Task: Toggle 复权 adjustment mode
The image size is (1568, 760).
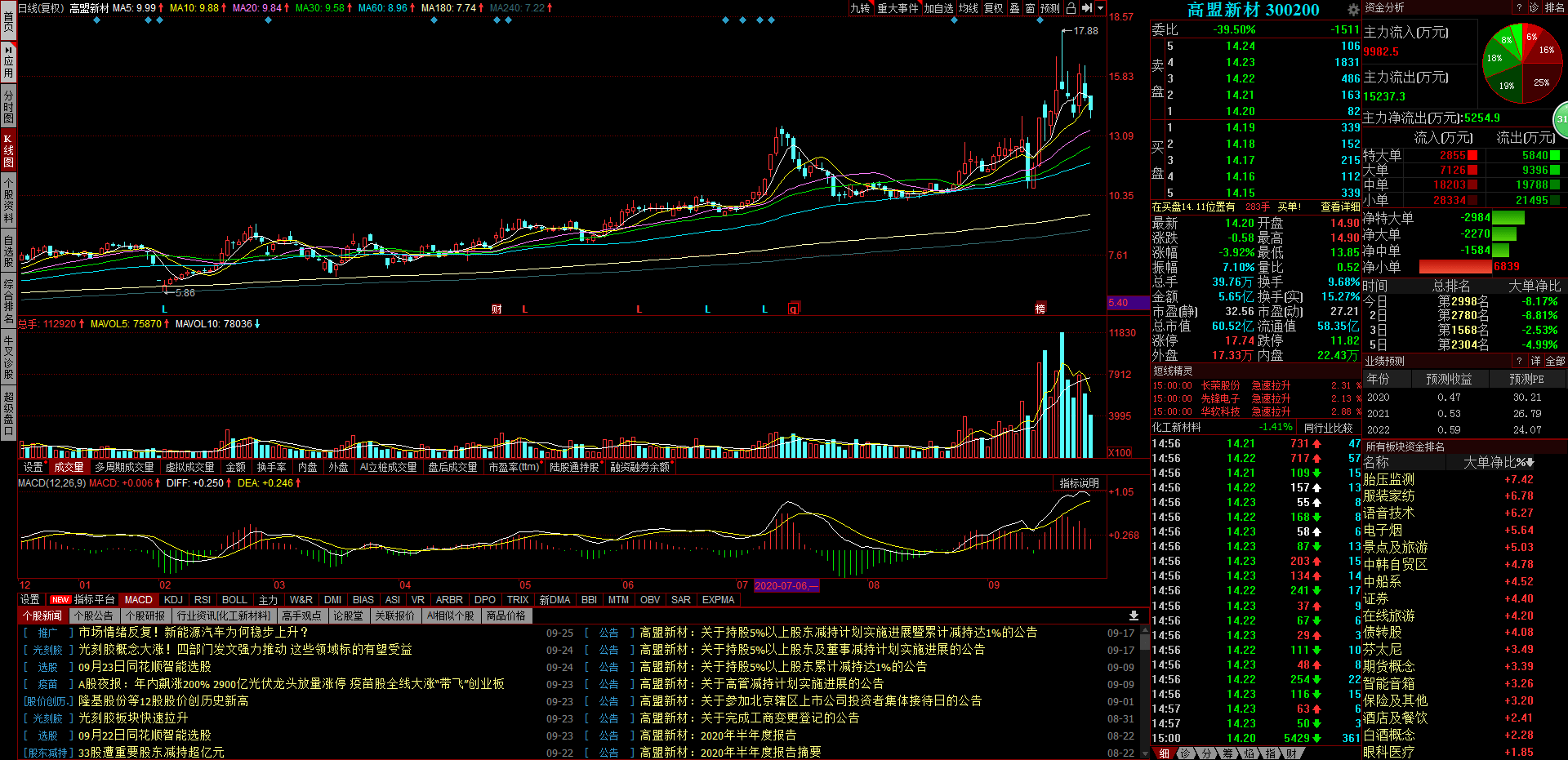Action: [x=993, y=8]
